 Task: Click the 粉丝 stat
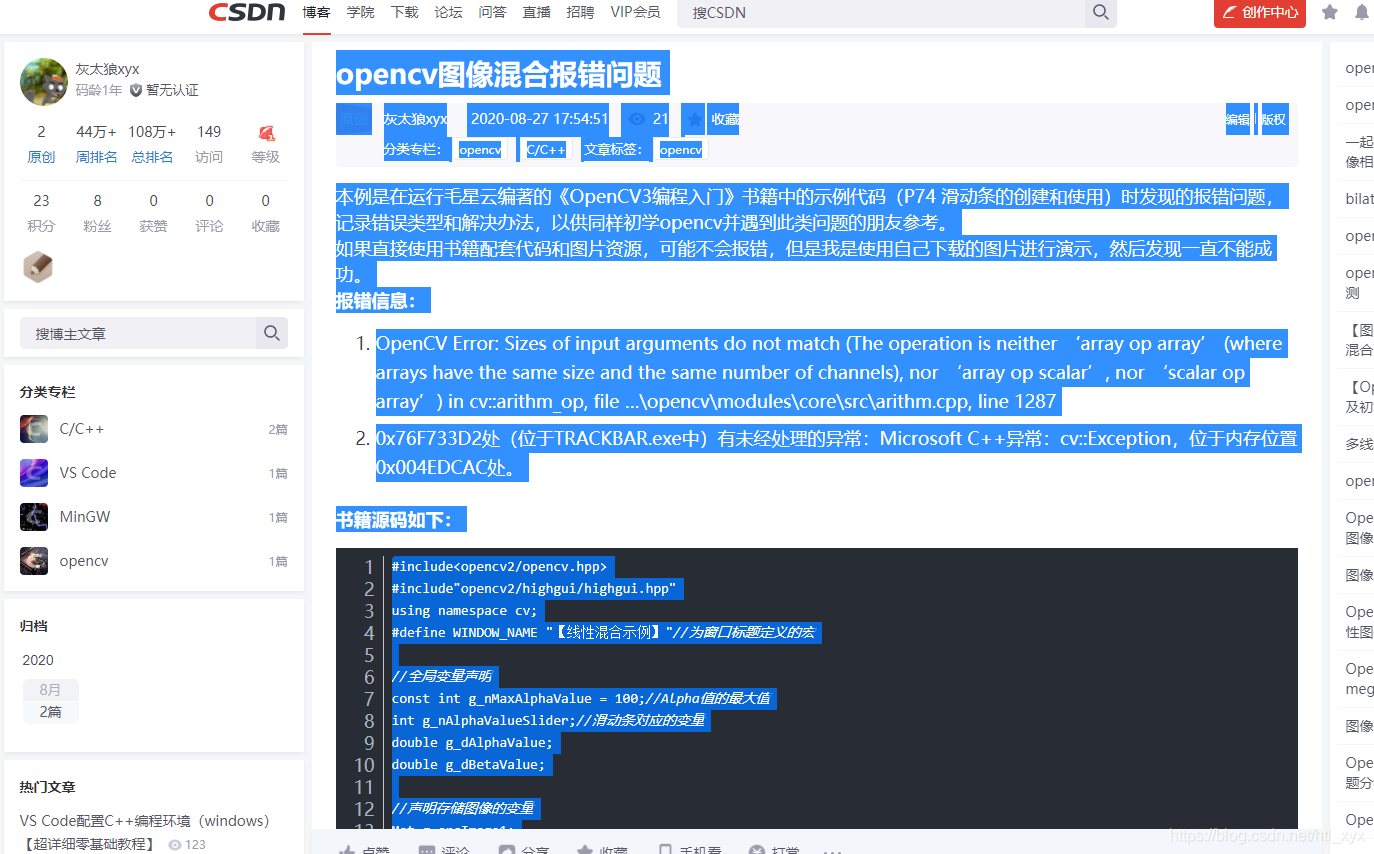point(97,213)
